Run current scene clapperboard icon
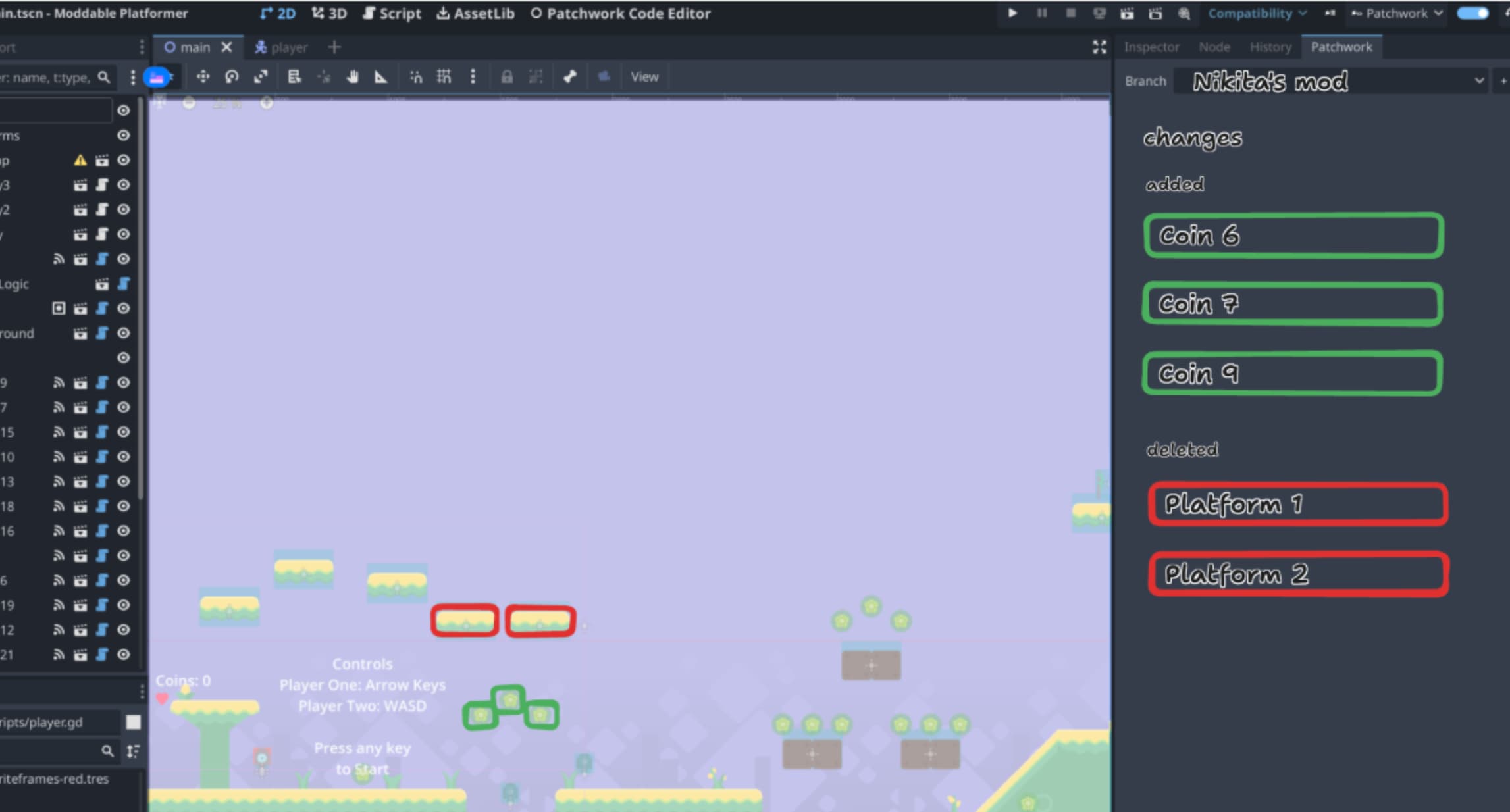Image resolution: width=1510 pixels, height=812 pixels. (x=1127, y=13)
